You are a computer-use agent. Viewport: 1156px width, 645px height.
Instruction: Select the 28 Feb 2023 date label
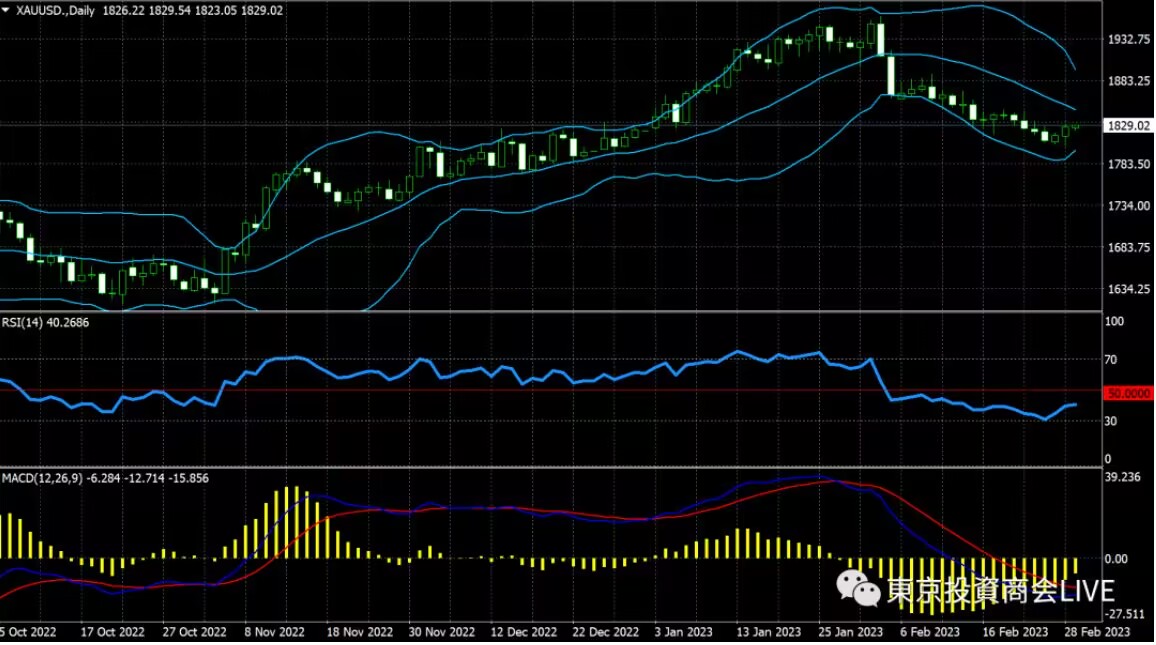click(x=1097, y=632)
